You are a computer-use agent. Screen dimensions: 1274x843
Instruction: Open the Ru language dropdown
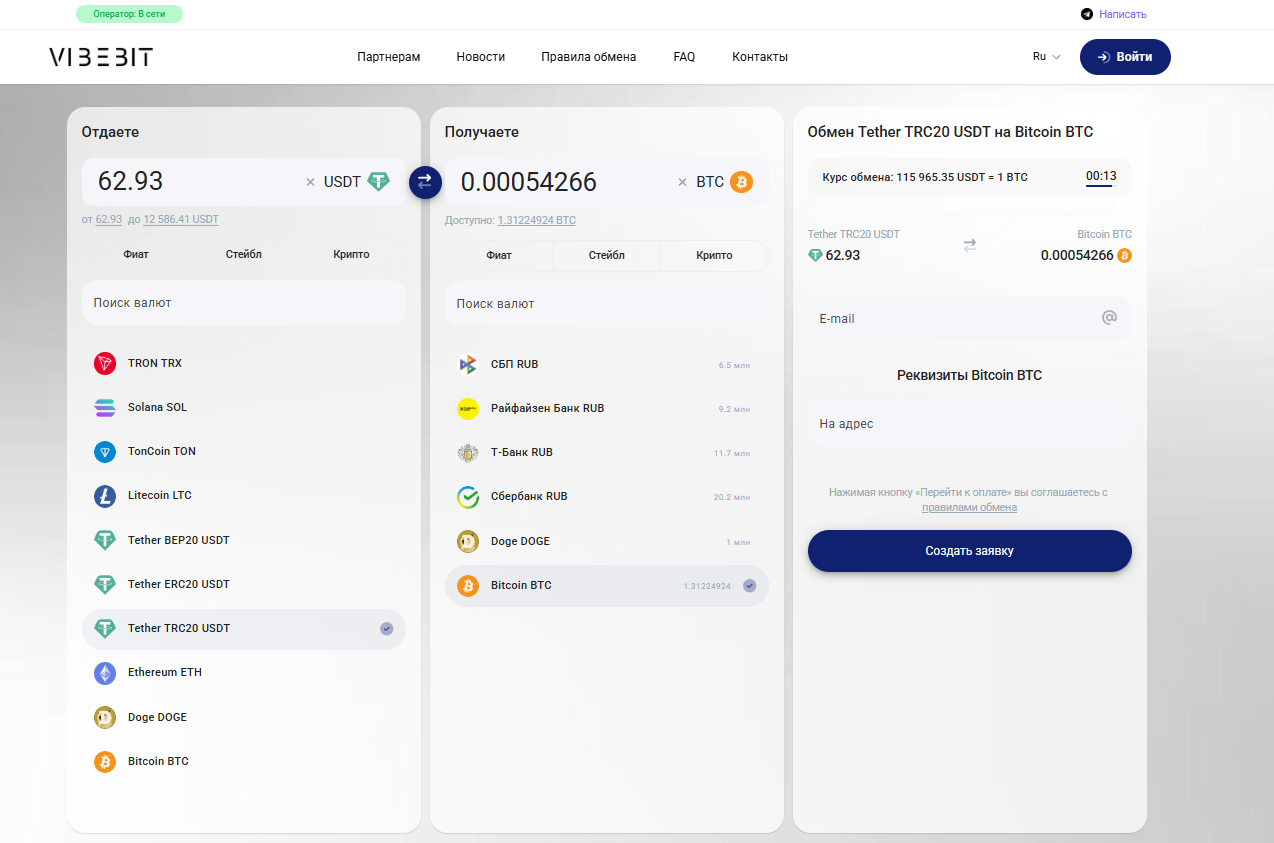[1047, 57]
